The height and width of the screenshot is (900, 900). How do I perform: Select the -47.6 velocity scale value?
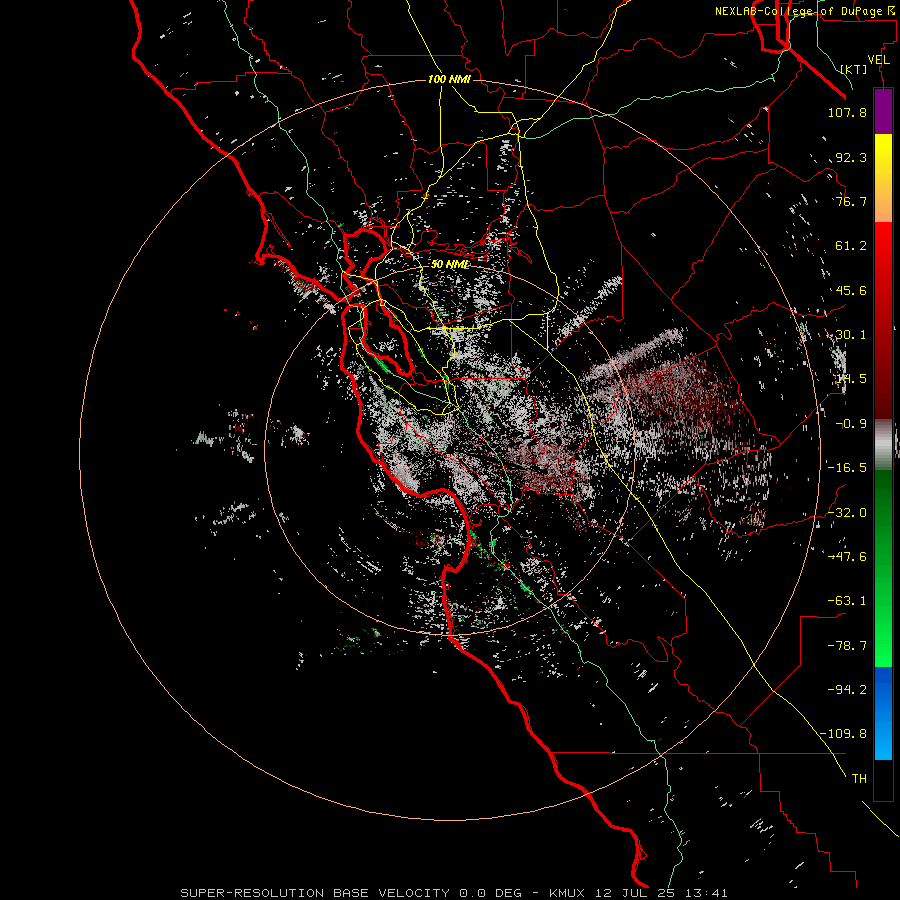click(x=847, y=557)
